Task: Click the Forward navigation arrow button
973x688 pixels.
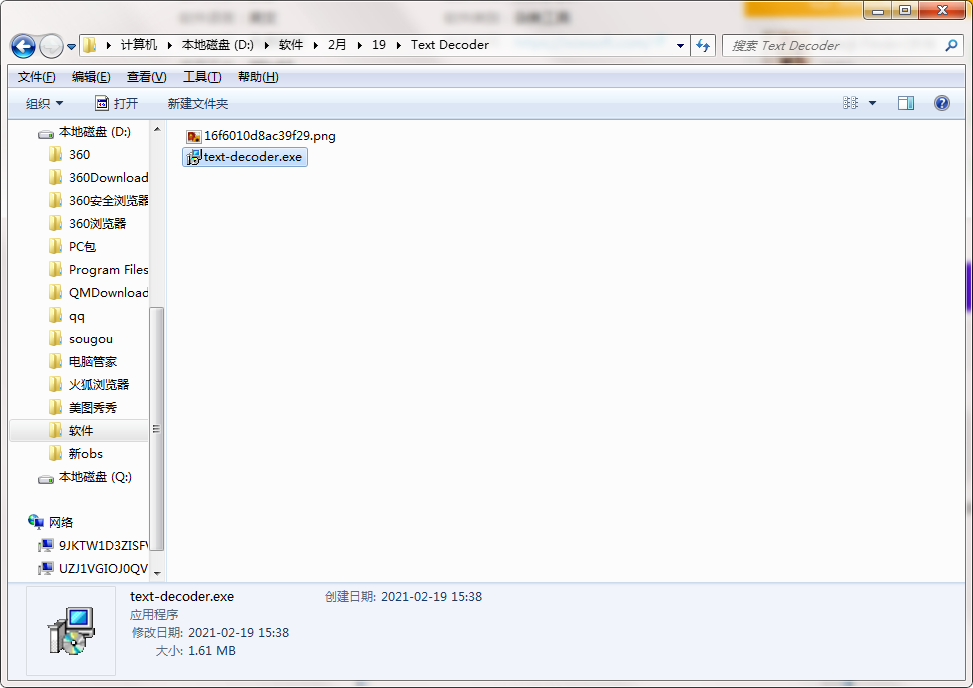Action: click(x=51, y=46)
